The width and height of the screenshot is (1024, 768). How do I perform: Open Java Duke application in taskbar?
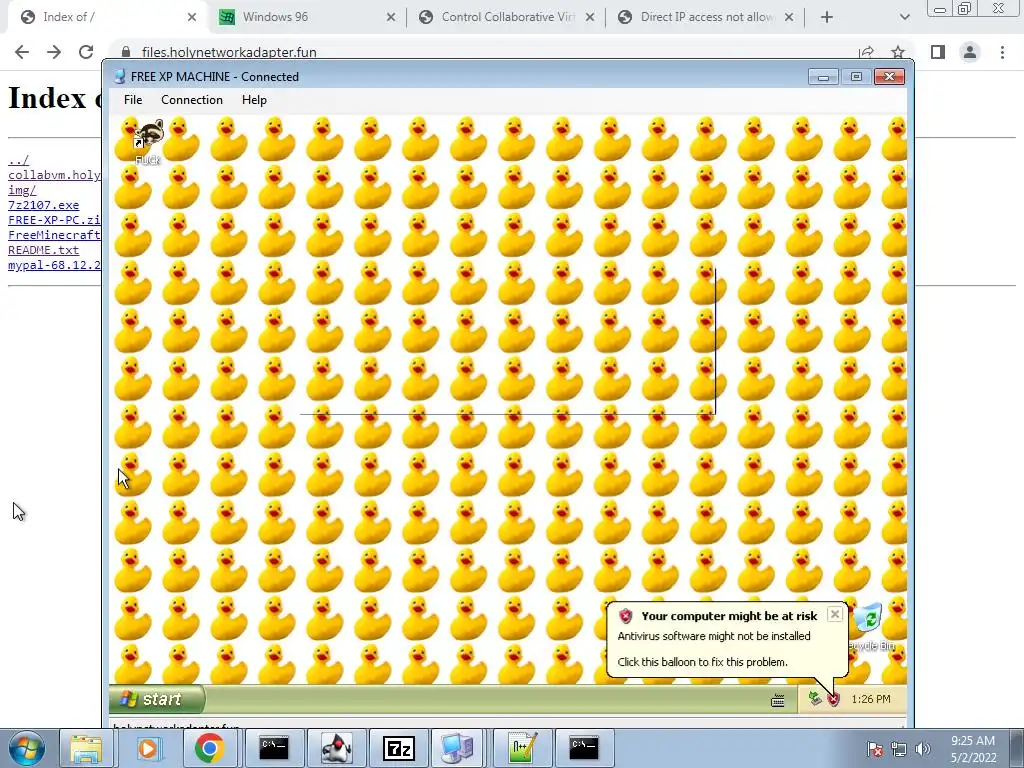336,748
